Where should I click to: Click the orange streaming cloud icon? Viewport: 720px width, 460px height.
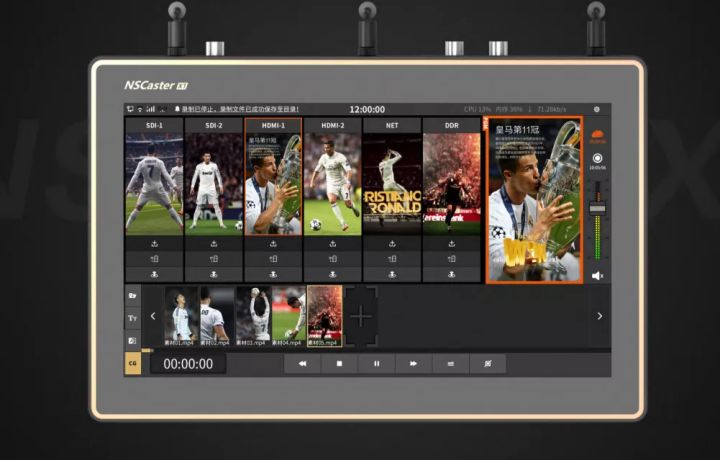point(598,137)
